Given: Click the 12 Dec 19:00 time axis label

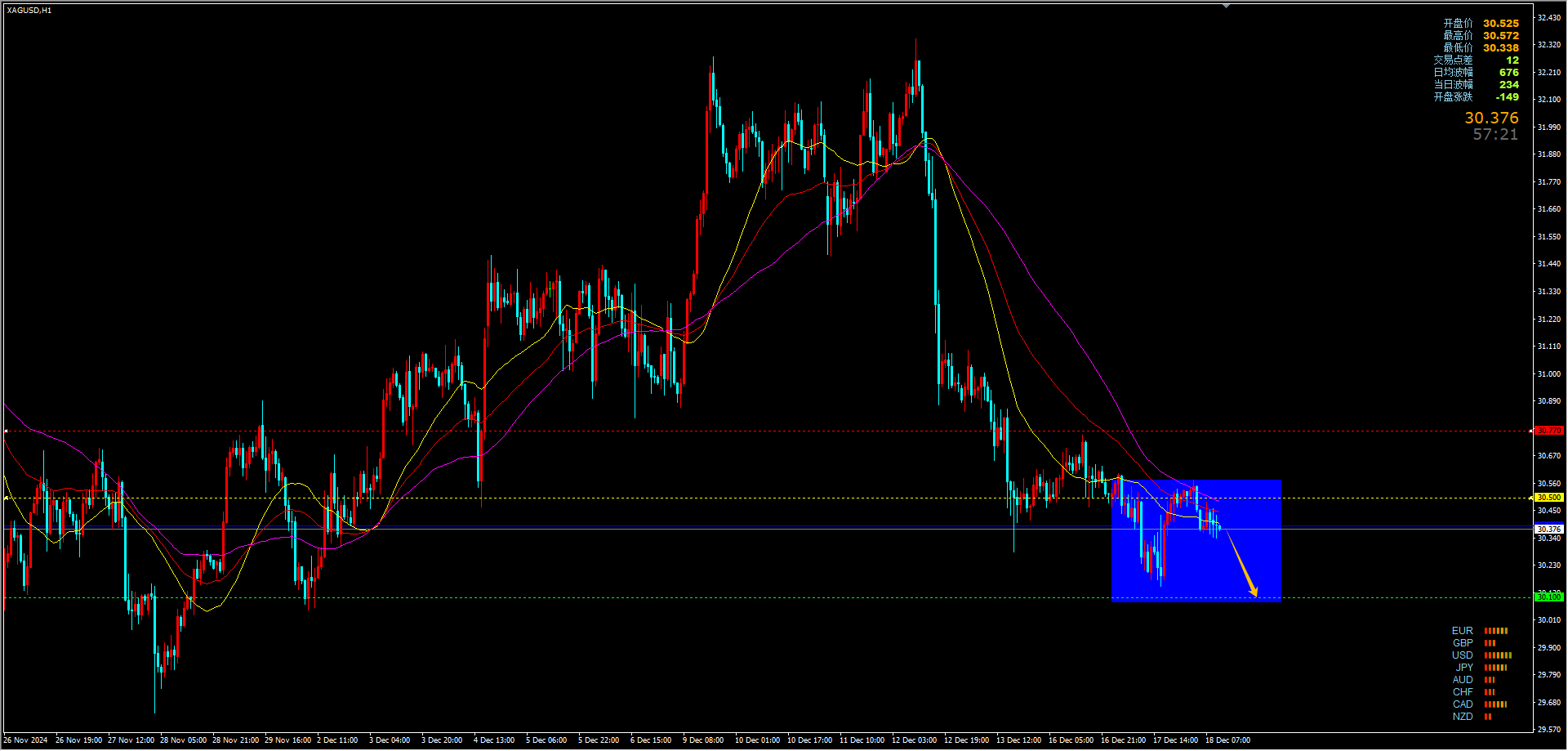Looking at the screenshot, I should [x=966, y=740].
